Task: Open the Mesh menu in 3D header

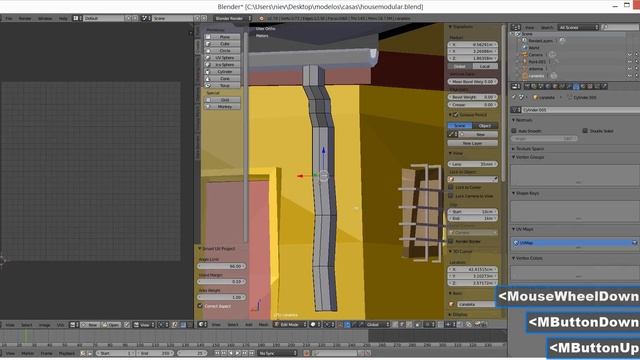Action: coord(263,324)
